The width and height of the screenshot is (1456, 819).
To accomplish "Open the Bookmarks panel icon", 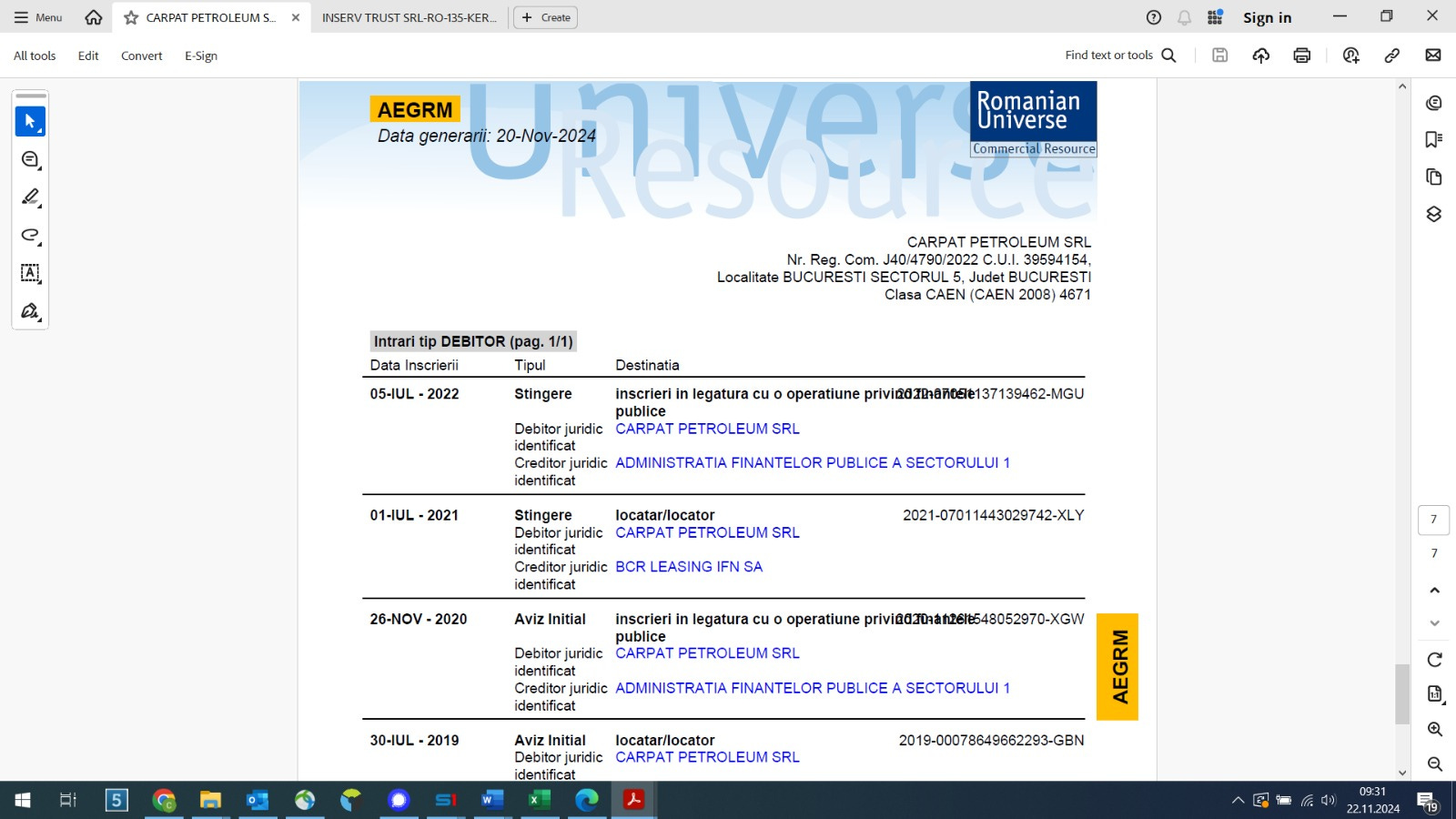I will tap(1434, 139).
